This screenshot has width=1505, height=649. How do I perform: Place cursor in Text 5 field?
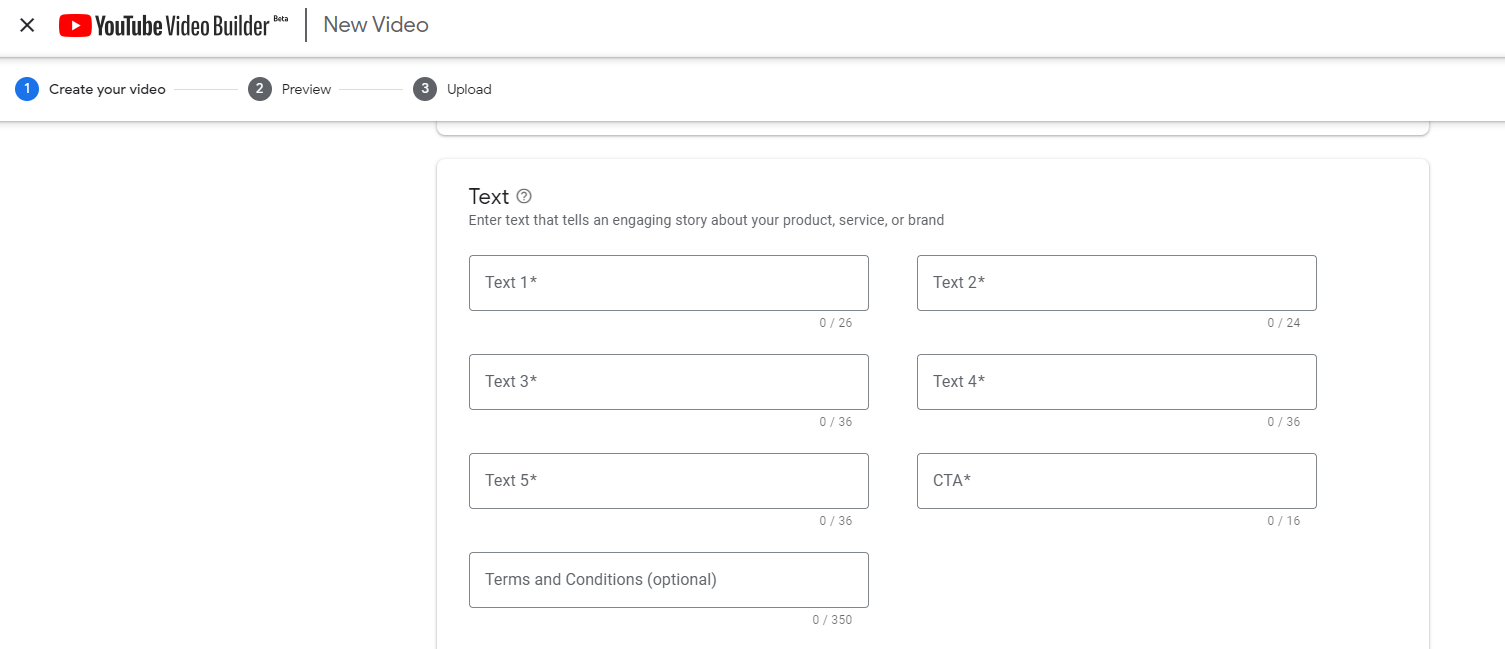click(668, 481)
